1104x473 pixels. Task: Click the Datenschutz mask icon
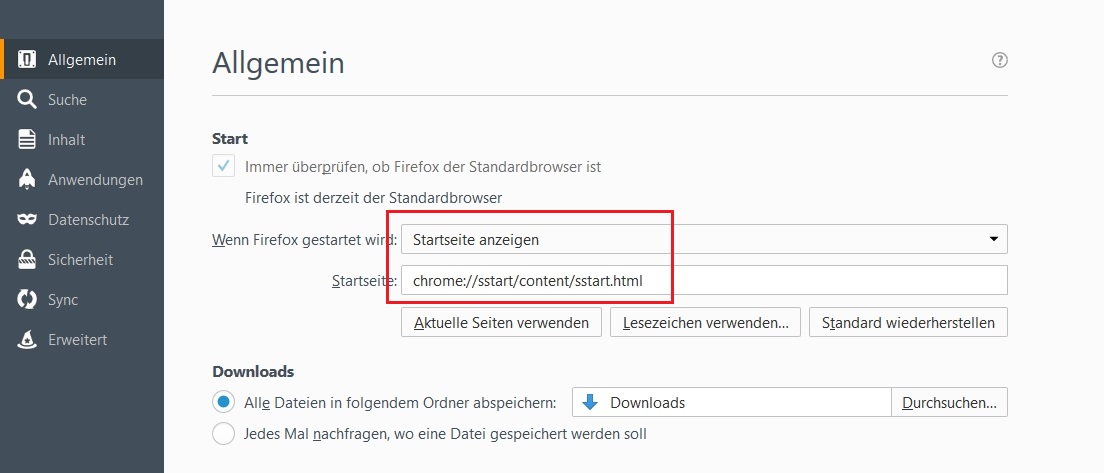point(28,220)
